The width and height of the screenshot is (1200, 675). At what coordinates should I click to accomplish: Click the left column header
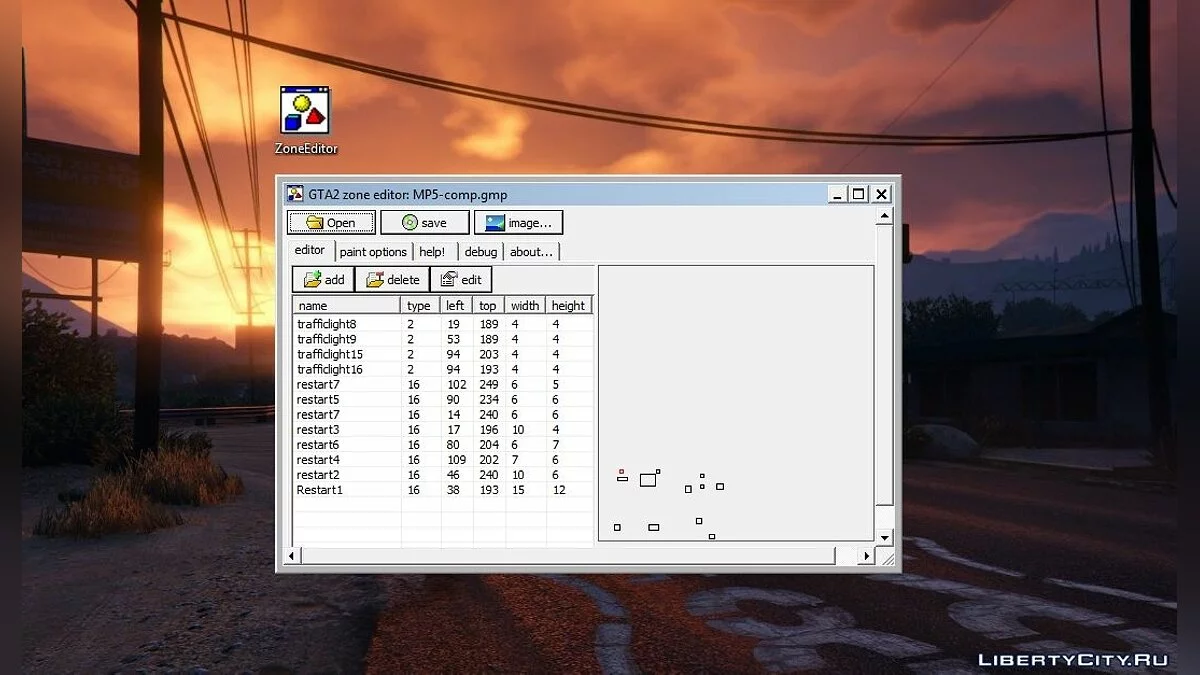tap(457, 305)
